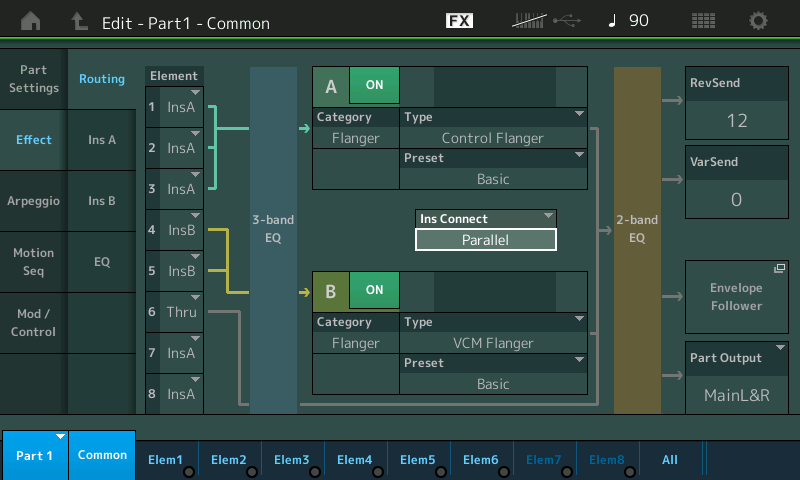
Task: Click the Common button
Action: click(x=102, y=456)
